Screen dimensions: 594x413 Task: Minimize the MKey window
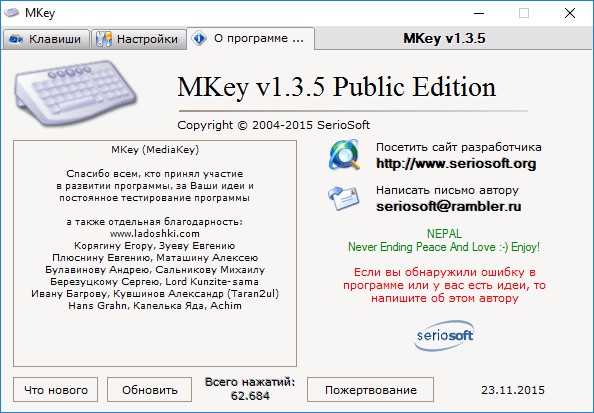pyautogui.click(x=479, y=13)
